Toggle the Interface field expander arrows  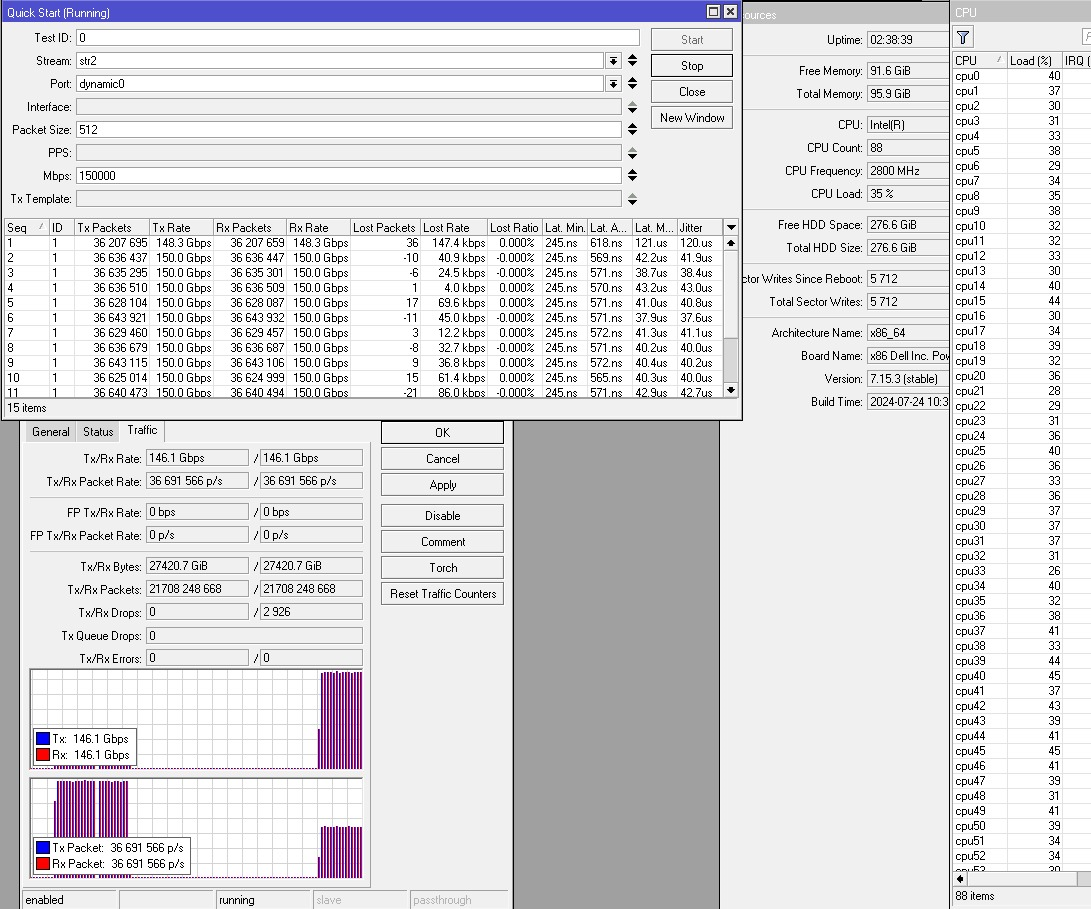coord(632,107)
